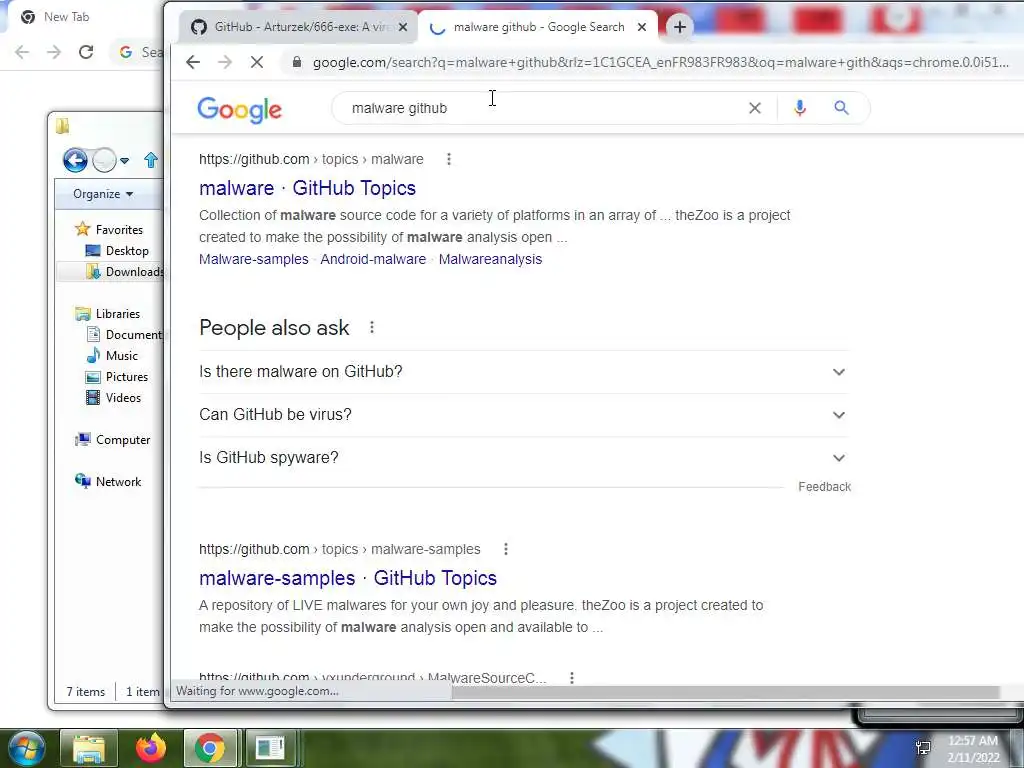The height and width of the screenshot is (768, 1024).
Task: Click the up arrow in Explorer toolbar
Action: point(151,160)
